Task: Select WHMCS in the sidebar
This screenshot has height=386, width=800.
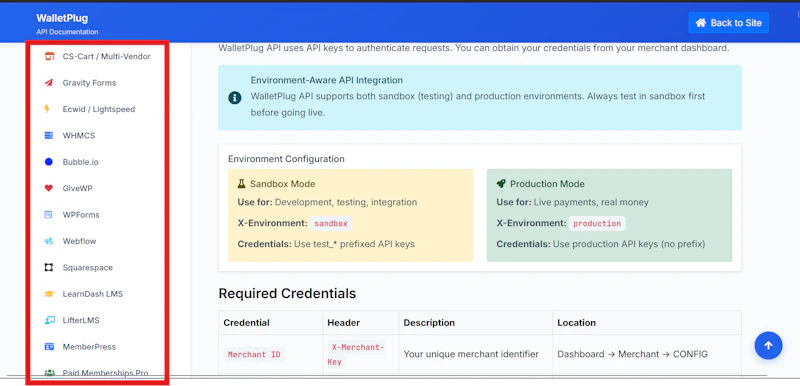Action: (79, 136)
